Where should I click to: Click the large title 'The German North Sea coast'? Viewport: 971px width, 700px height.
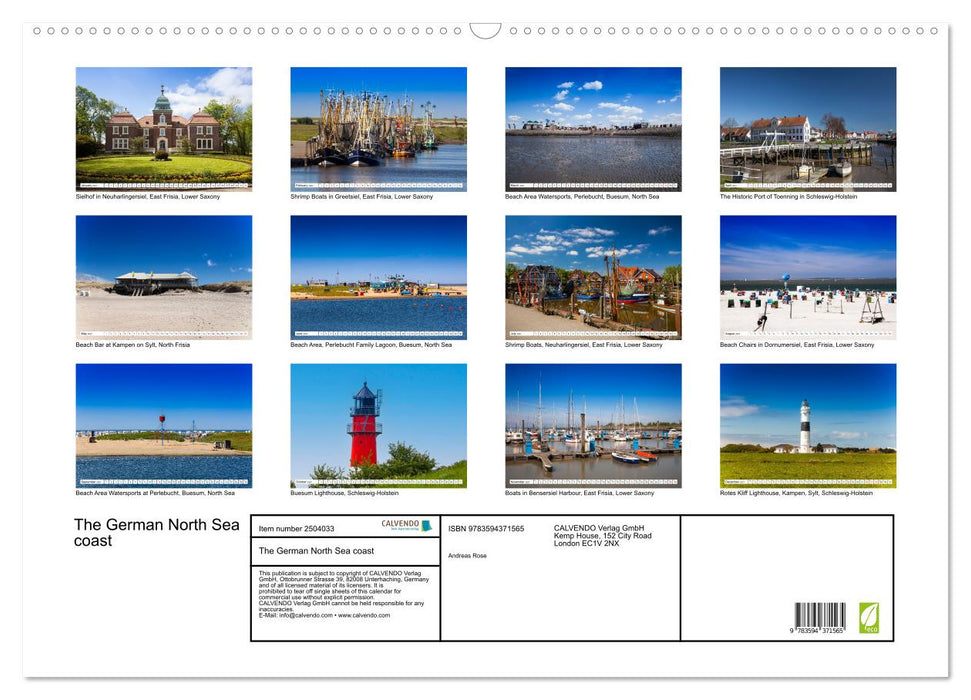157,533
